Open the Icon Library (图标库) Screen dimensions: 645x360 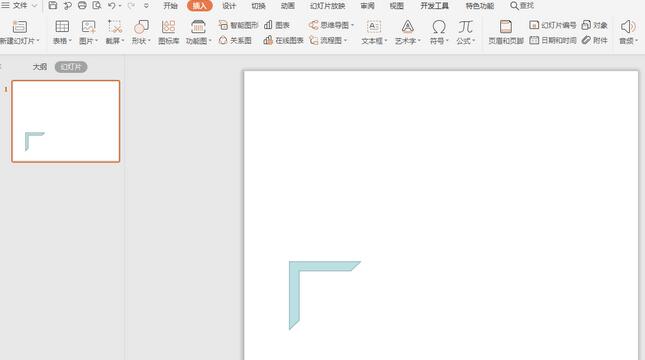(168, 32)
